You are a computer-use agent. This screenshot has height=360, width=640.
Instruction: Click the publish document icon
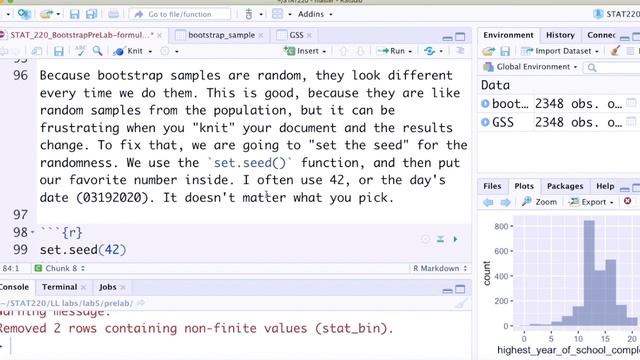coord(429,51)
